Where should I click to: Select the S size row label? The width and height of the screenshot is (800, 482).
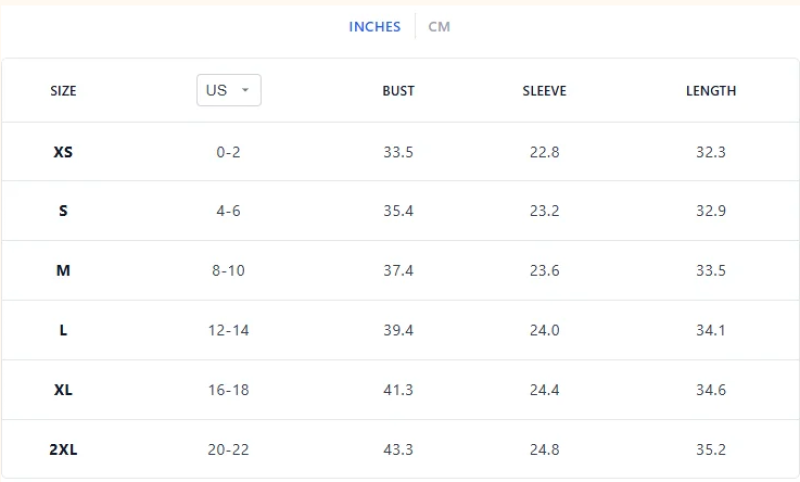click(x=63, y=211)
